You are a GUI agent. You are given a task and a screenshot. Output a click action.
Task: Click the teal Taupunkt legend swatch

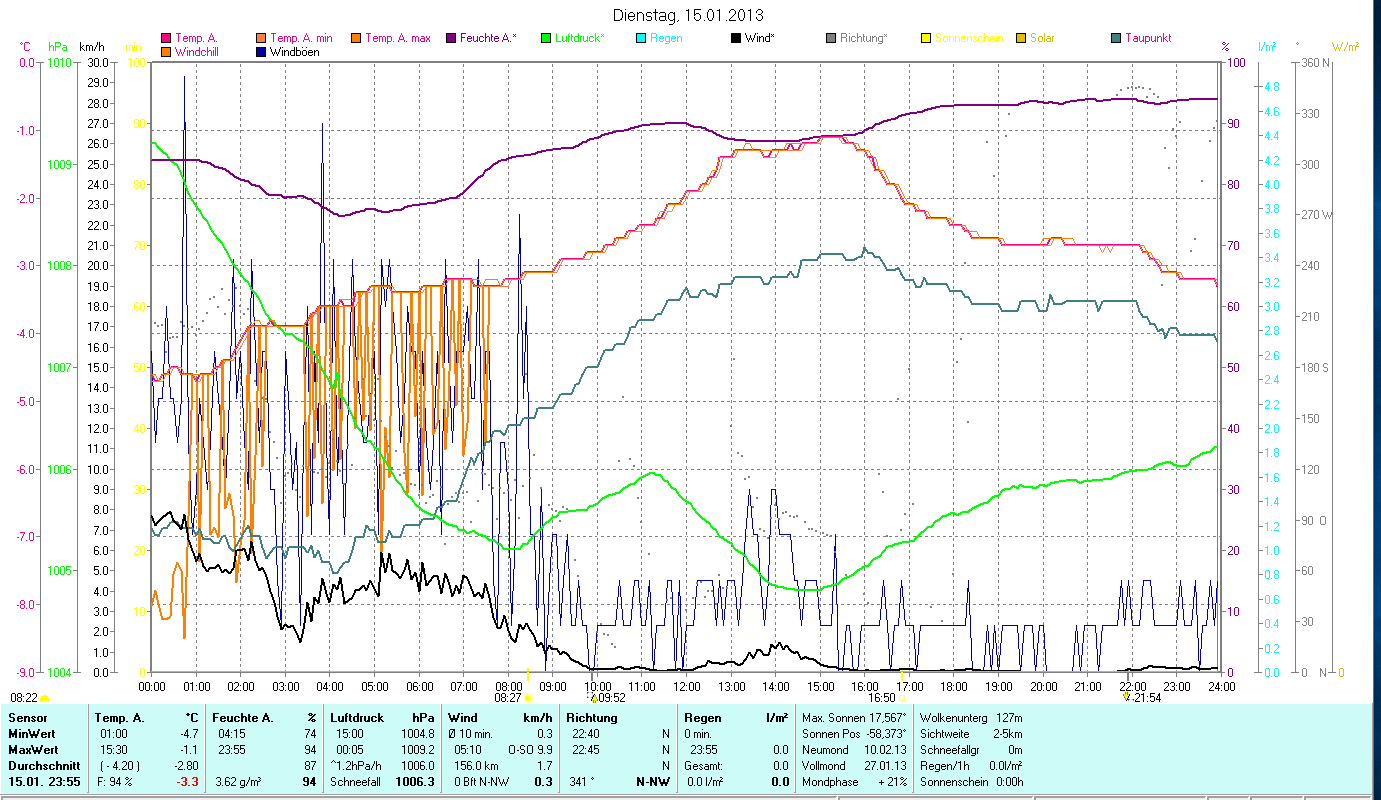tap(1115, 38)
